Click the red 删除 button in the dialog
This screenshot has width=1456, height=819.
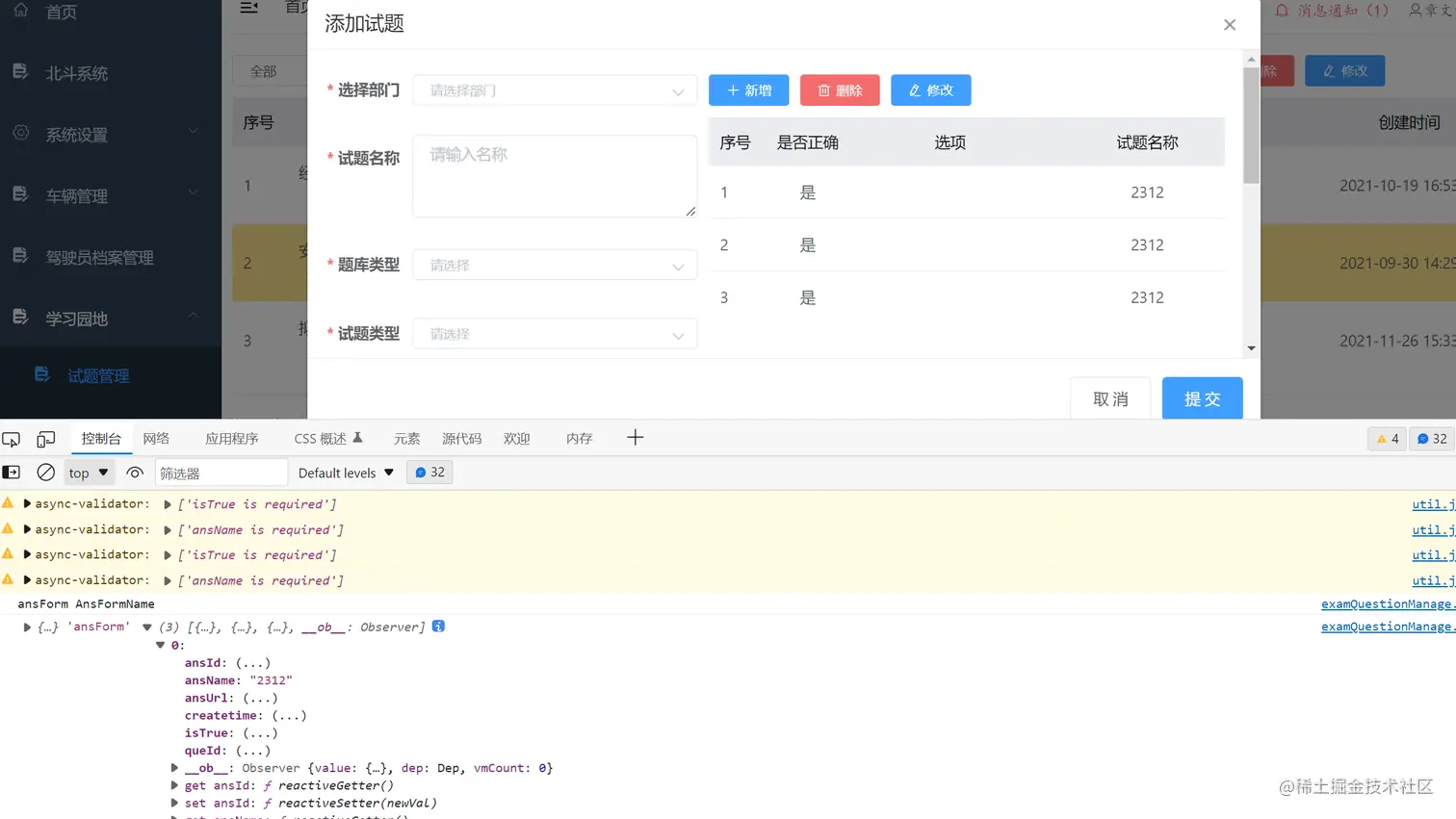coord(840,90)
